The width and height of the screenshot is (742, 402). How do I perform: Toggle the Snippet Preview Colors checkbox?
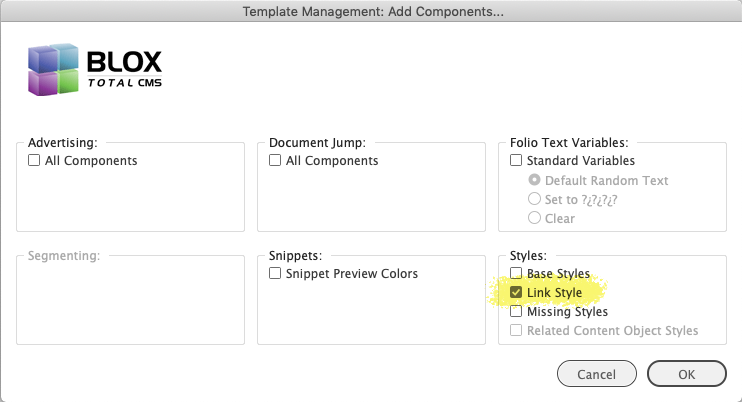276,274
